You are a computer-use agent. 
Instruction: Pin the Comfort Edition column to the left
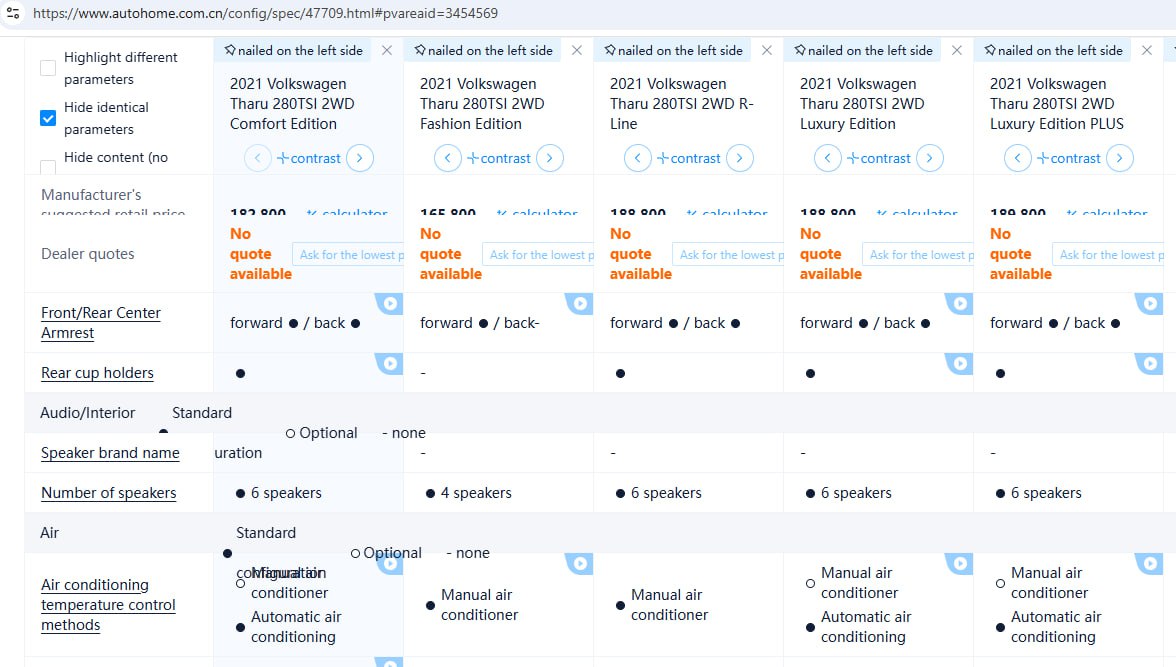pyautogui.click(x=293, y=50)
